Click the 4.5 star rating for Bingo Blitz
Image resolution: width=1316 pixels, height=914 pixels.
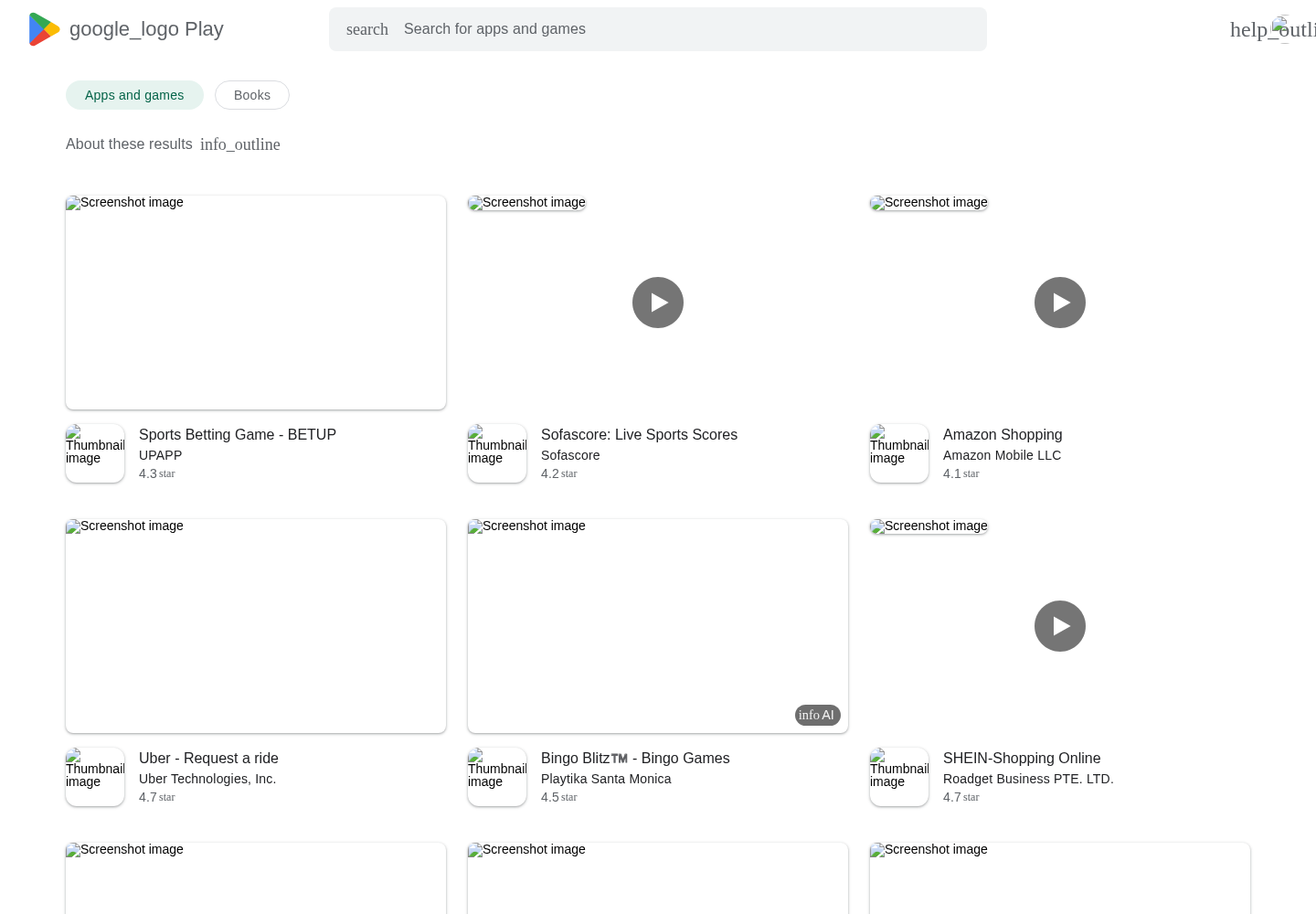[559, 797]
